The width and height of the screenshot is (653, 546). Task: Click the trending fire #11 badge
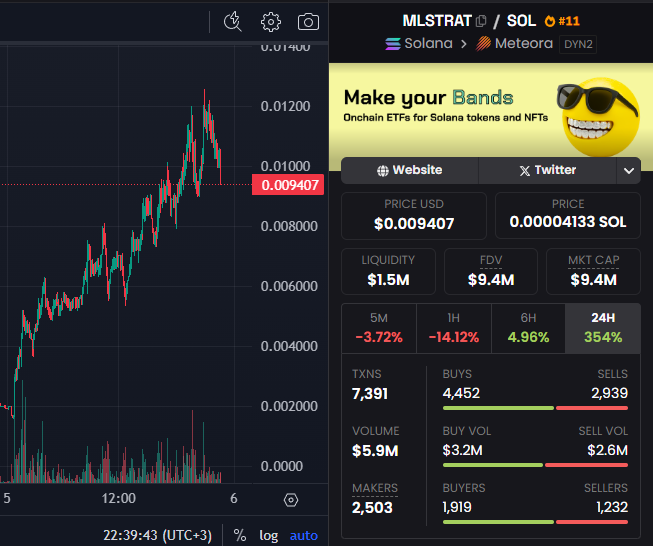tap(562, 21)
